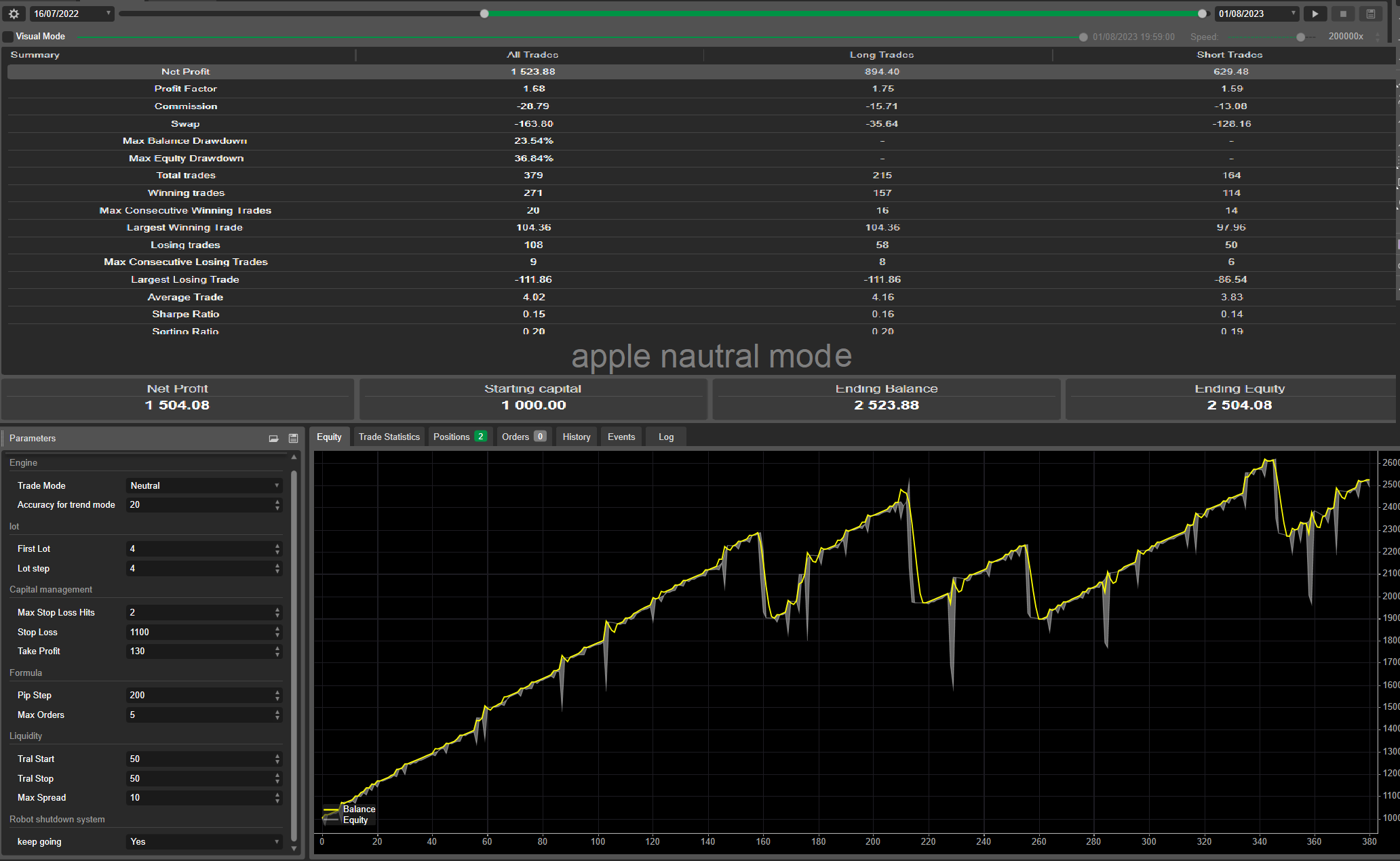Open the end date 01/08/2023 dropdown

(x=1257, y=14)
